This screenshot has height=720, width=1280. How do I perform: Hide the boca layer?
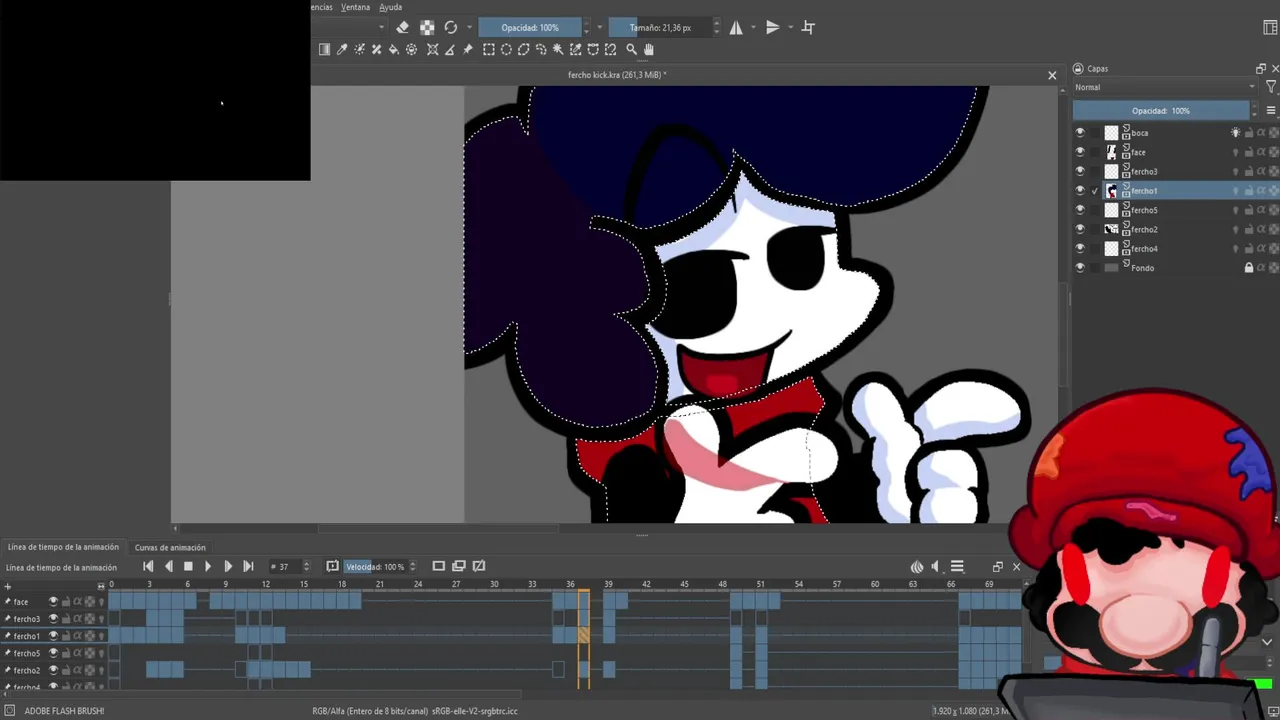pos(1079,133)
